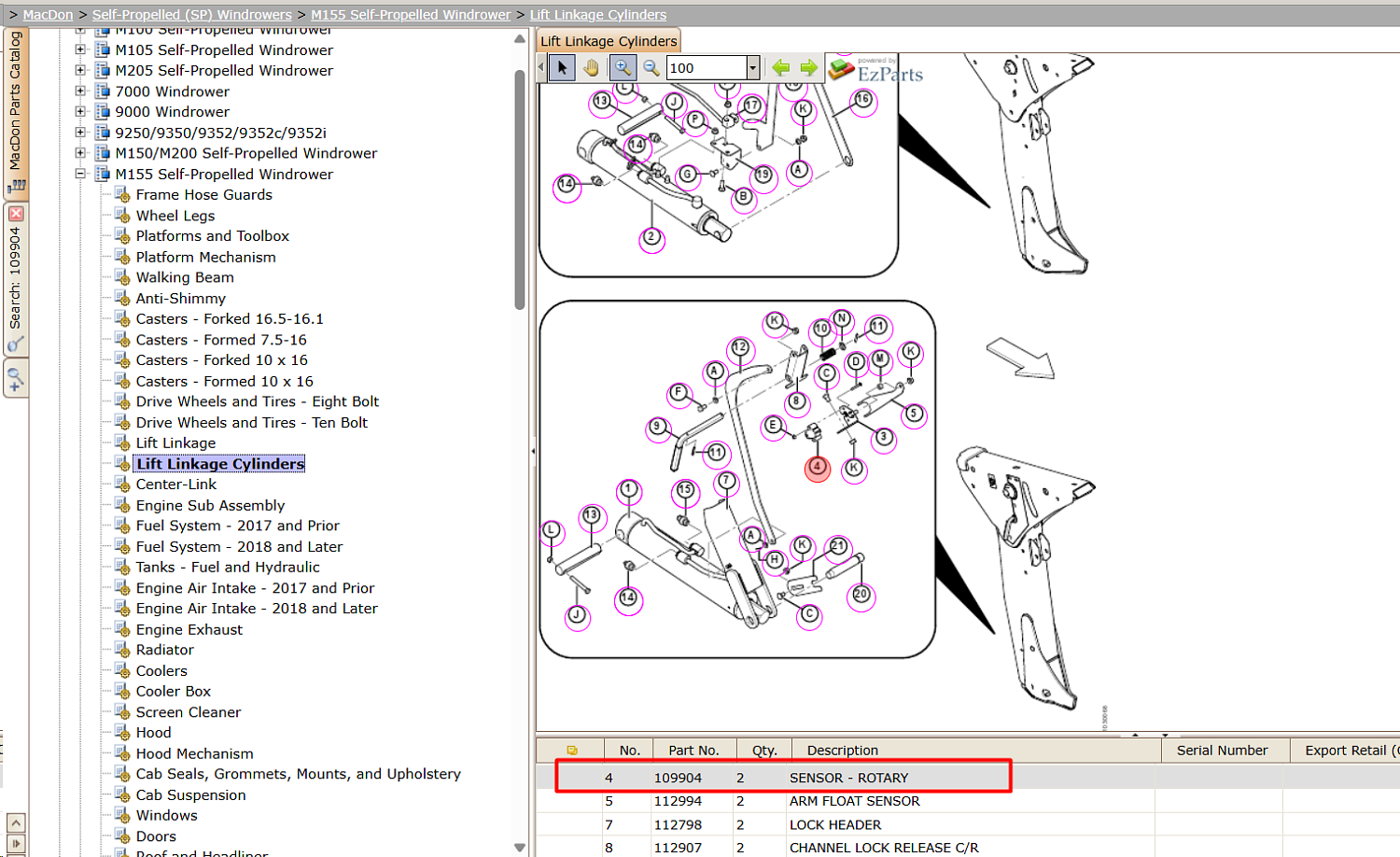Open the zoom percentage dropdown arrow
1400x857 pixels.
click(x=752, y=67)
